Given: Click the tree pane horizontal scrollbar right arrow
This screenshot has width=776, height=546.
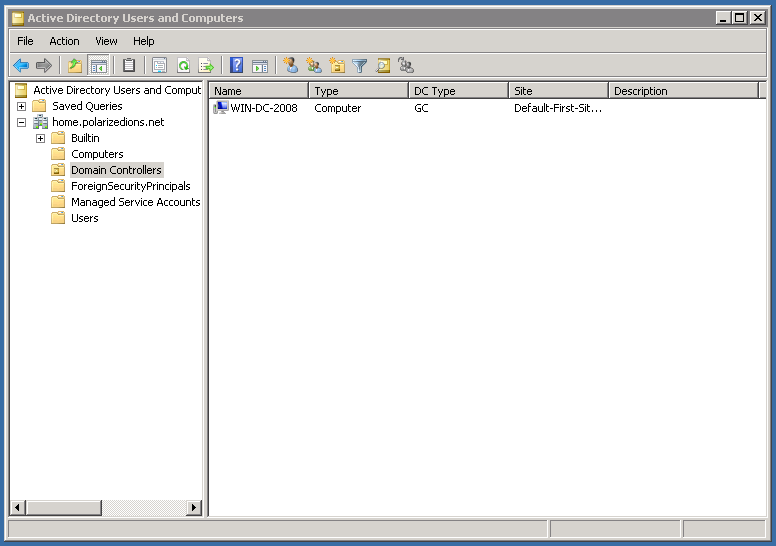Looking at the screenshot, I should (194, 508).
